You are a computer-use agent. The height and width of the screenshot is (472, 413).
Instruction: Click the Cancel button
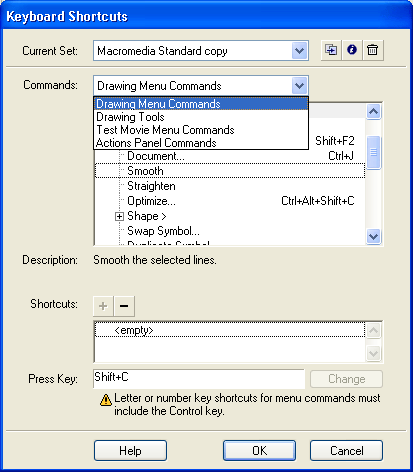[x=346, y=451]
